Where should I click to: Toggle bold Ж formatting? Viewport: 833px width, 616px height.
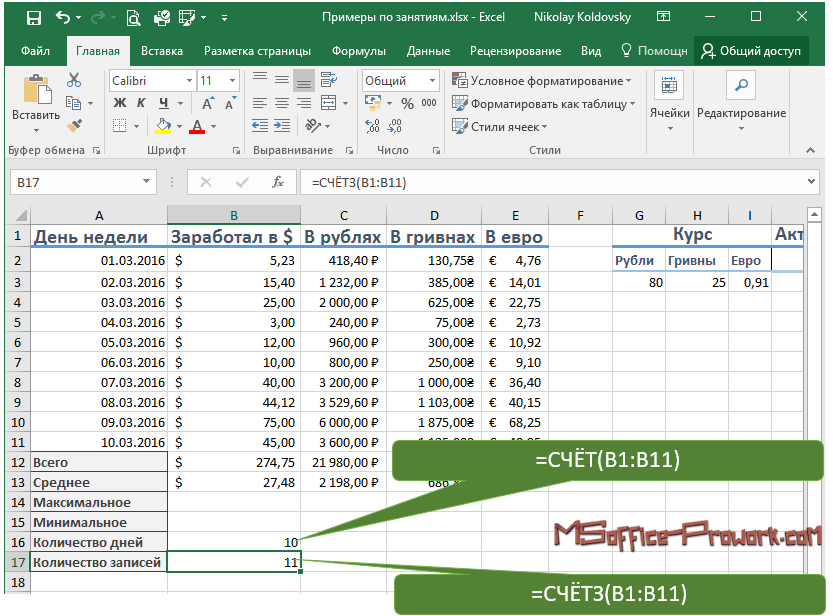120,103
